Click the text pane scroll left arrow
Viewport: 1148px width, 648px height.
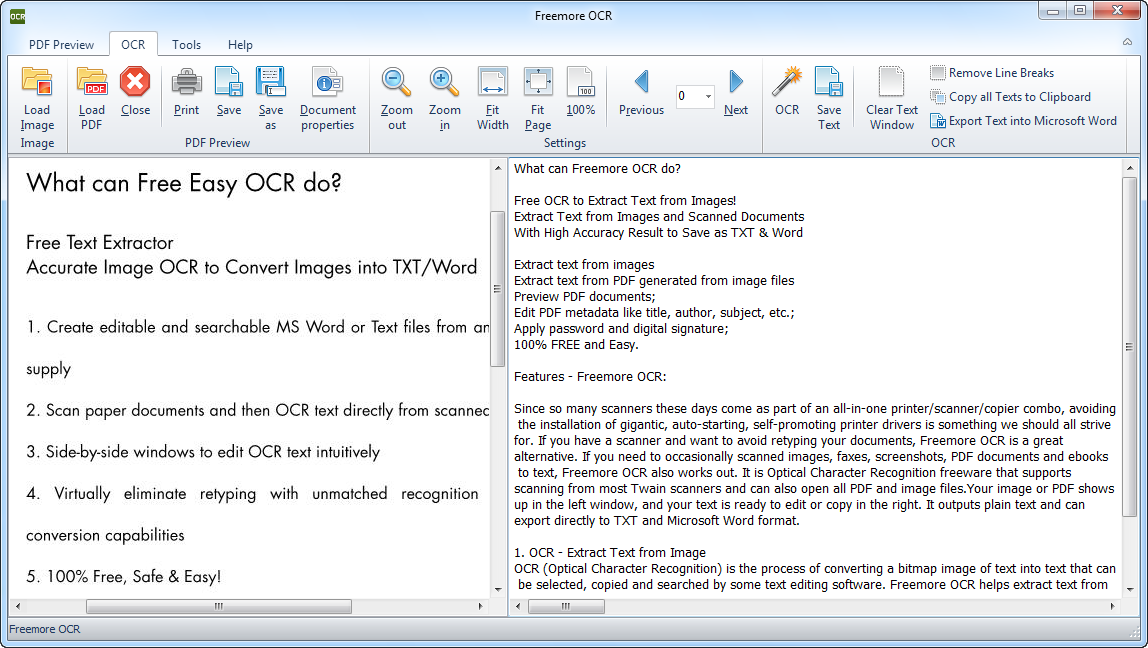[518, 606]
